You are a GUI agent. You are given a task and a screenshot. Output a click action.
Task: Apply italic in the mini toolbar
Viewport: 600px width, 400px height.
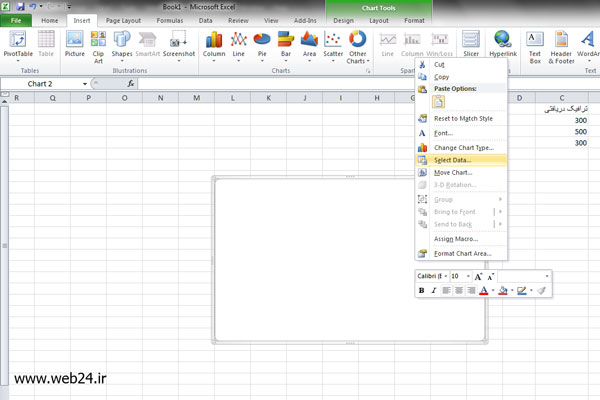pyautogui.click(x=434, y=291)
